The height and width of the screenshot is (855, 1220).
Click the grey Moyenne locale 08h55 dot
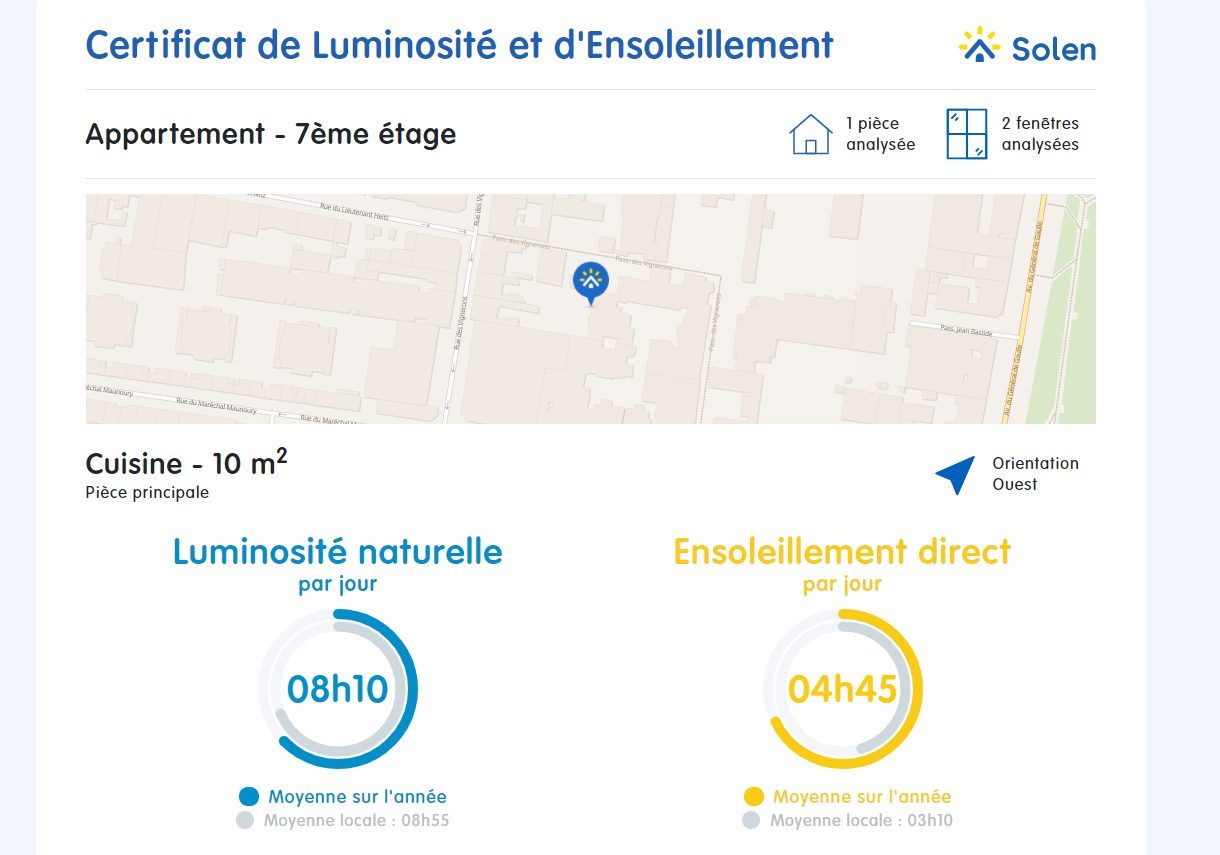tap(245, 821)
